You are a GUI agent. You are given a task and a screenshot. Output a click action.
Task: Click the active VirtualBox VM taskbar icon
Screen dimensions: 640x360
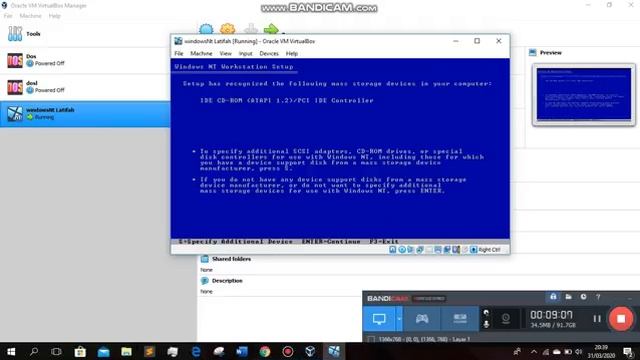click(x=334, y=351)
